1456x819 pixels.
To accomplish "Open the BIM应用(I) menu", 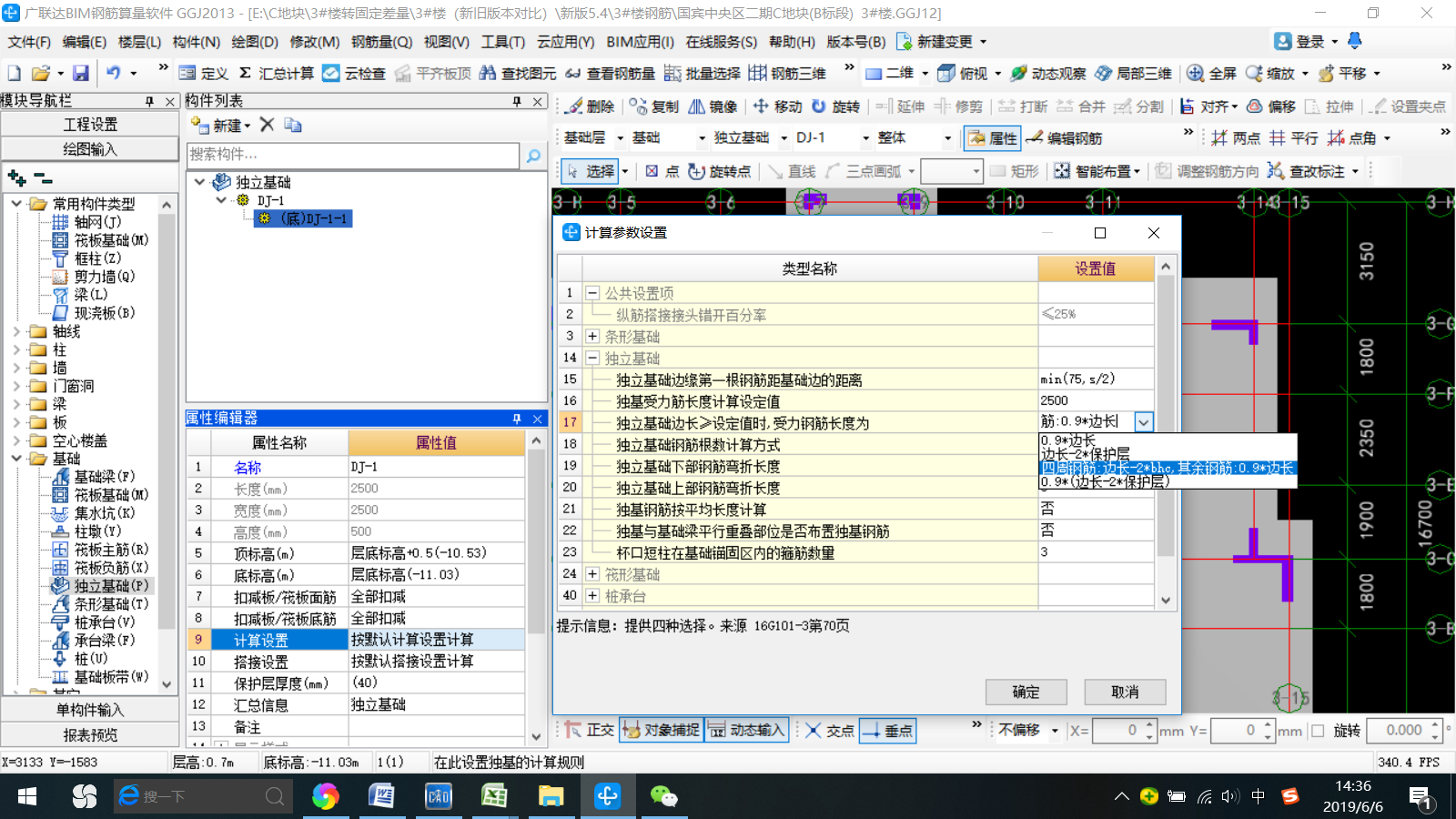I will [x=641, y=42].
